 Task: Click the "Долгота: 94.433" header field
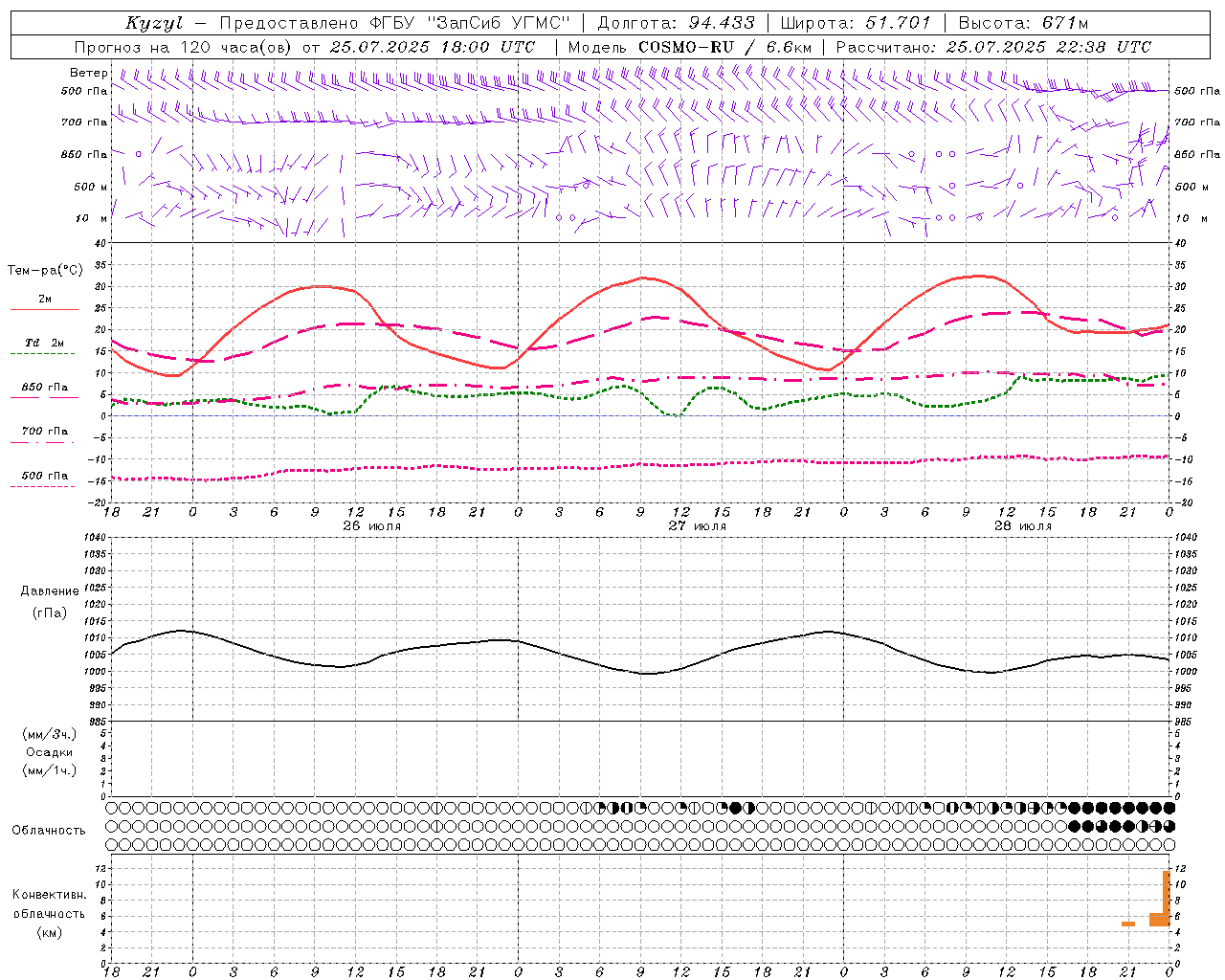676,23
